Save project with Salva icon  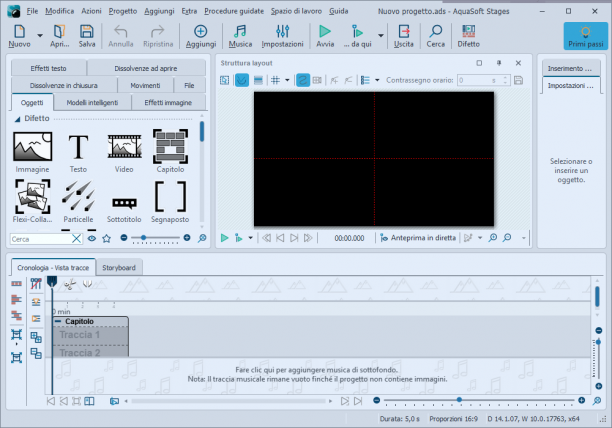point(87,36)
